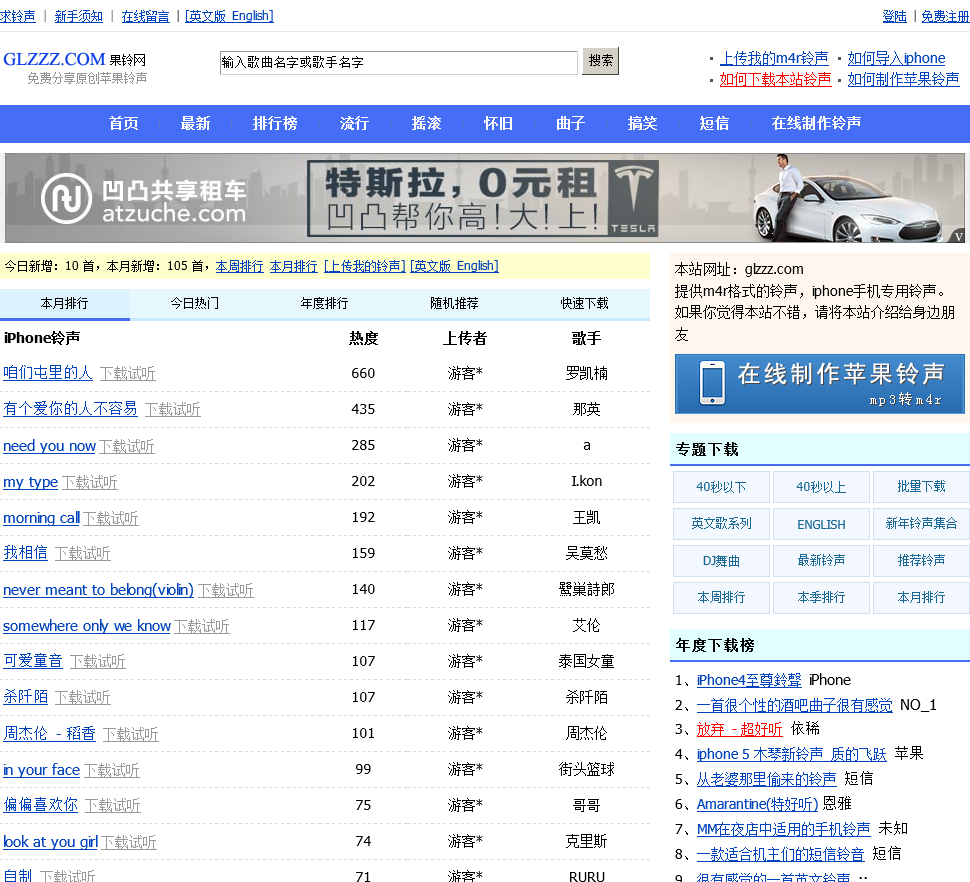Select the 批量下载 button
Viewport: 970px width, 882px height.
[x=921, y=487]
